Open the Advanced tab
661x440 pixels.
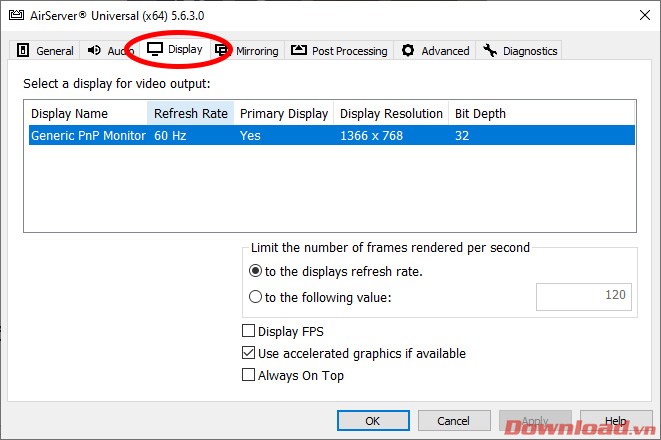coord(435,51)
